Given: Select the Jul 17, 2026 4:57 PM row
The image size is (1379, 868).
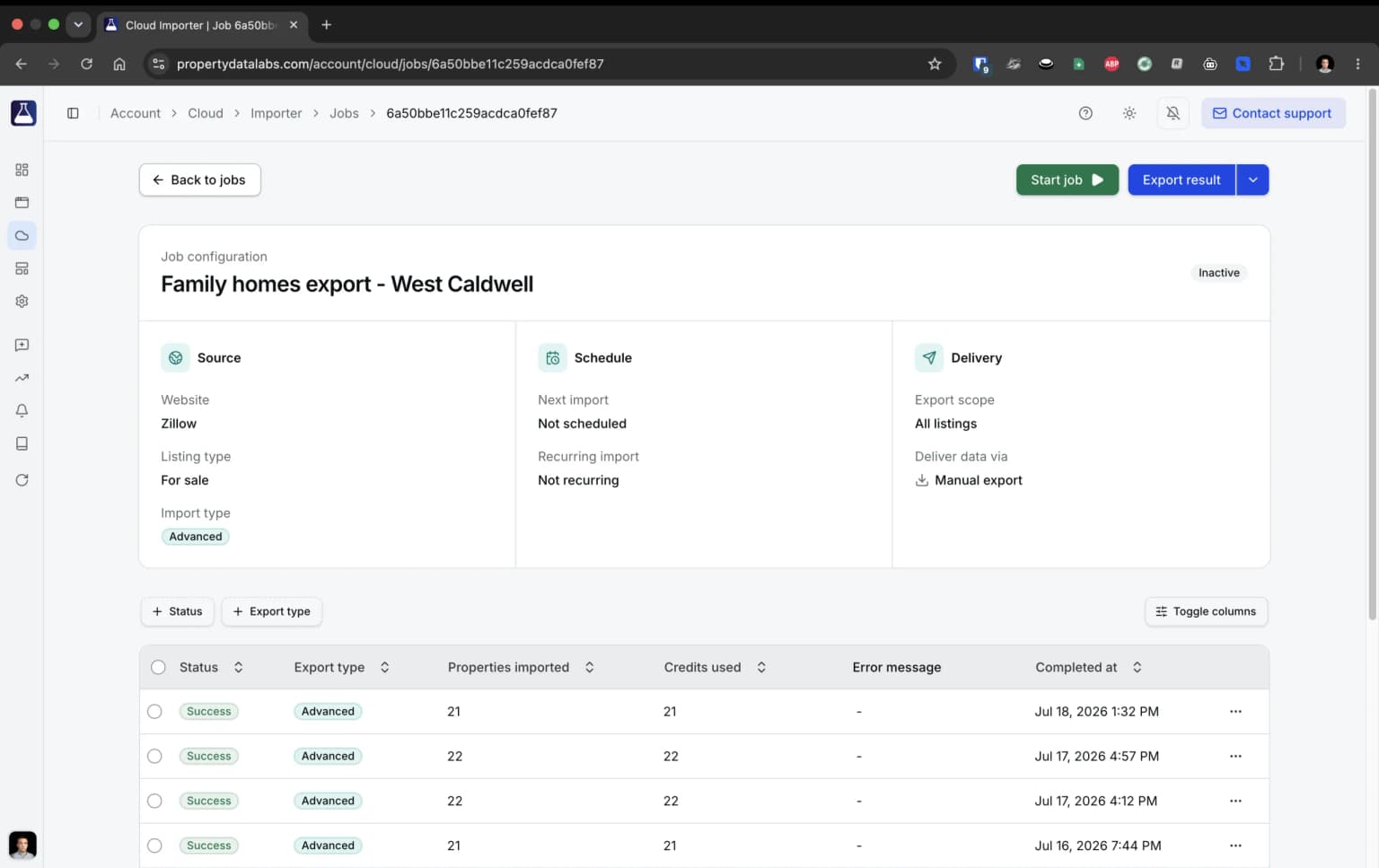Looking at the screenshot, I should 154,757.
